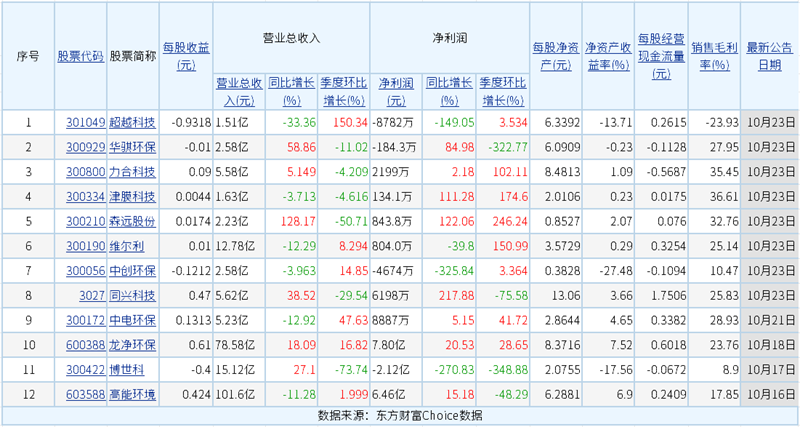The height and width of the screenshot is (427, 800).
Task: Select the 维尔利 stock name link
Action: coord(127,246)
